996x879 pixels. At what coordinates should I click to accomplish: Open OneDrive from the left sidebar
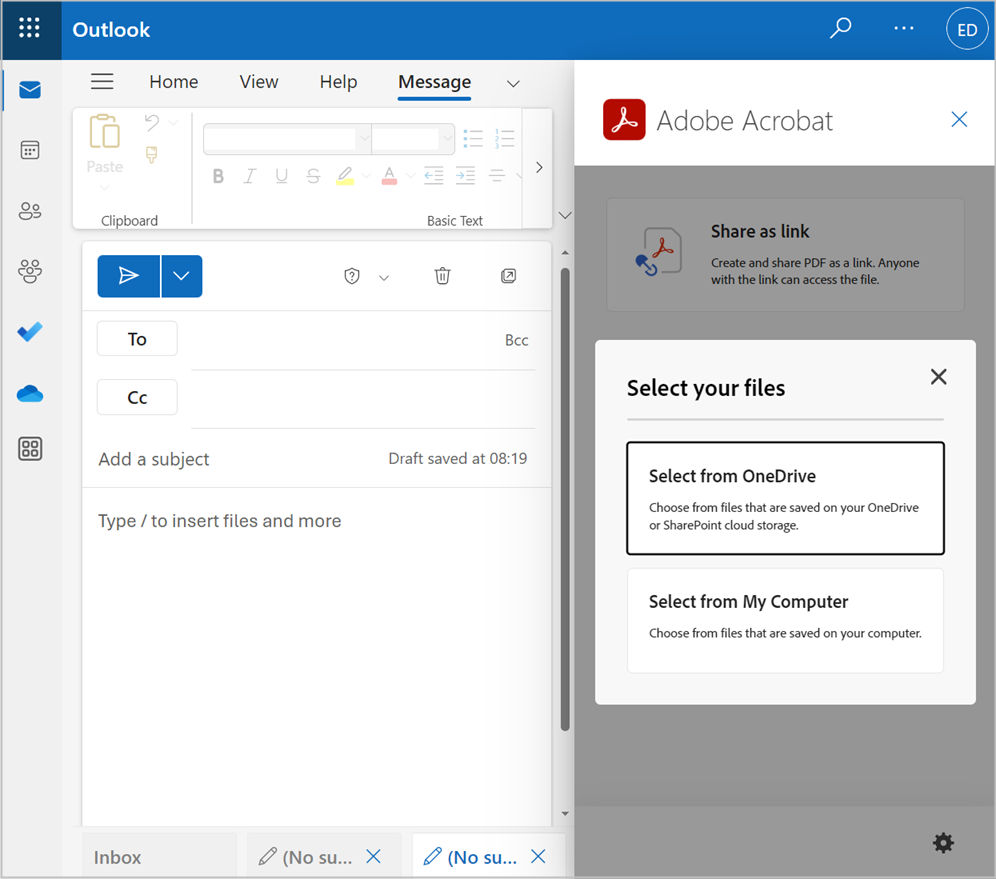point(30,393)
